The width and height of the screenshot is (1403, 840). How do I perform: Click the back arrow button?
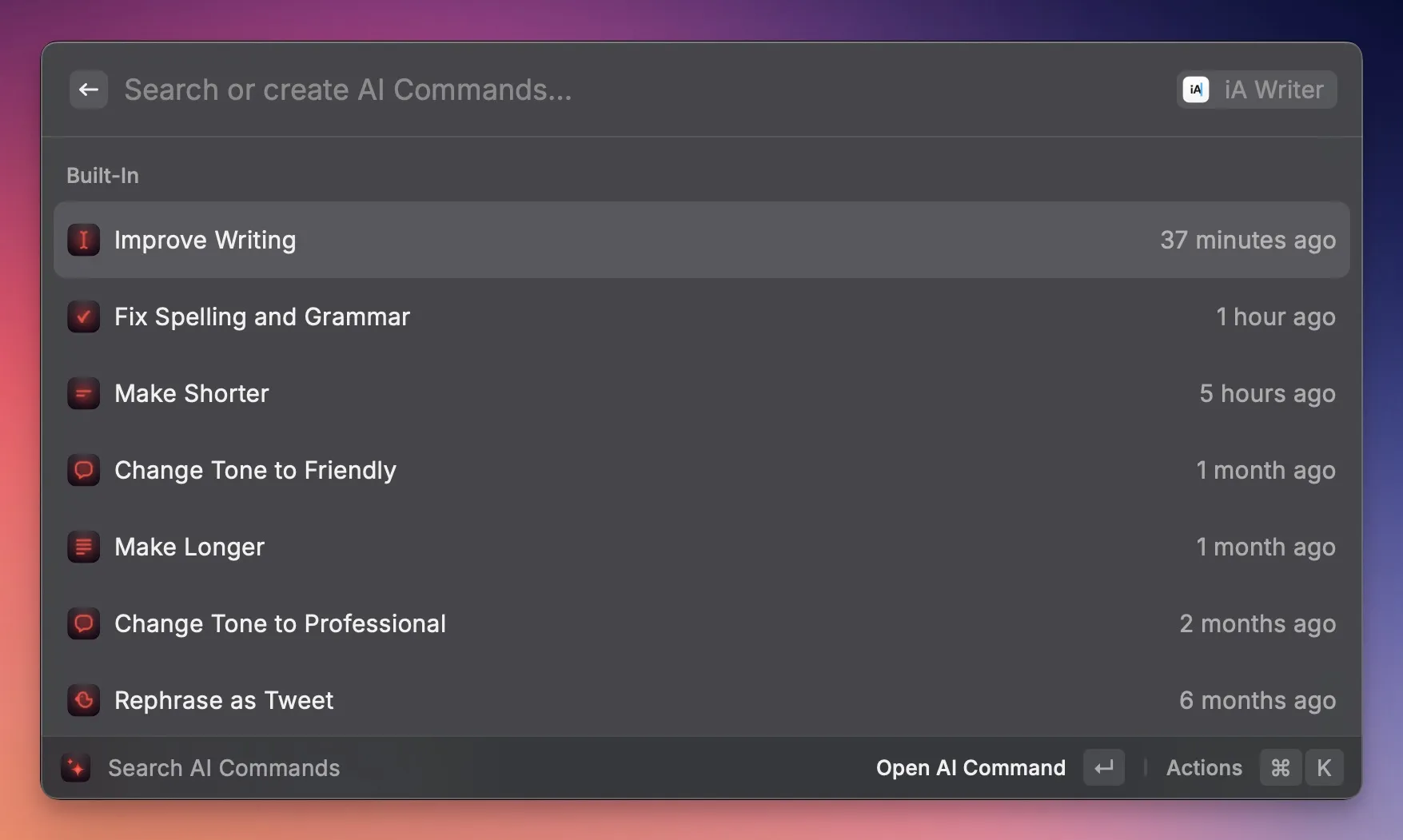(x=88, y=90)
